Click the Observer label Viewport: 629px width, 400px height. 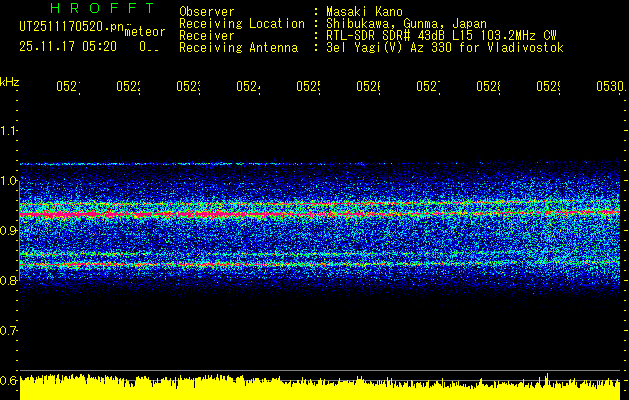pos(207,11)
